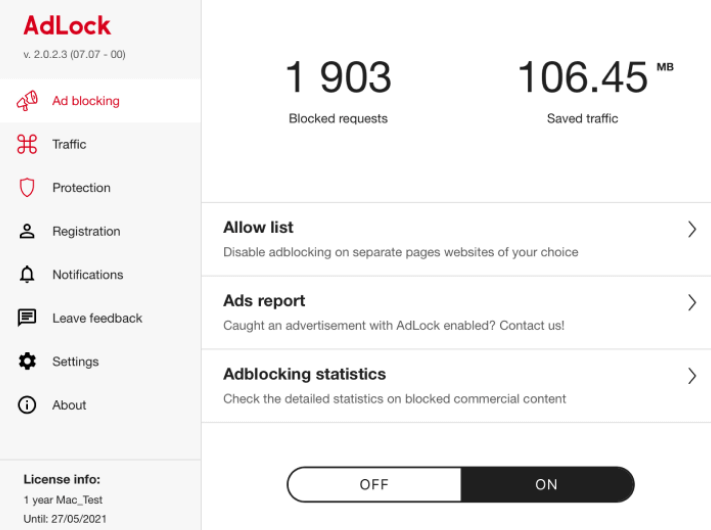Click the Ad blocking megaphone icon
The height and width of the screenshot is (530, 711).
(27, 101)
